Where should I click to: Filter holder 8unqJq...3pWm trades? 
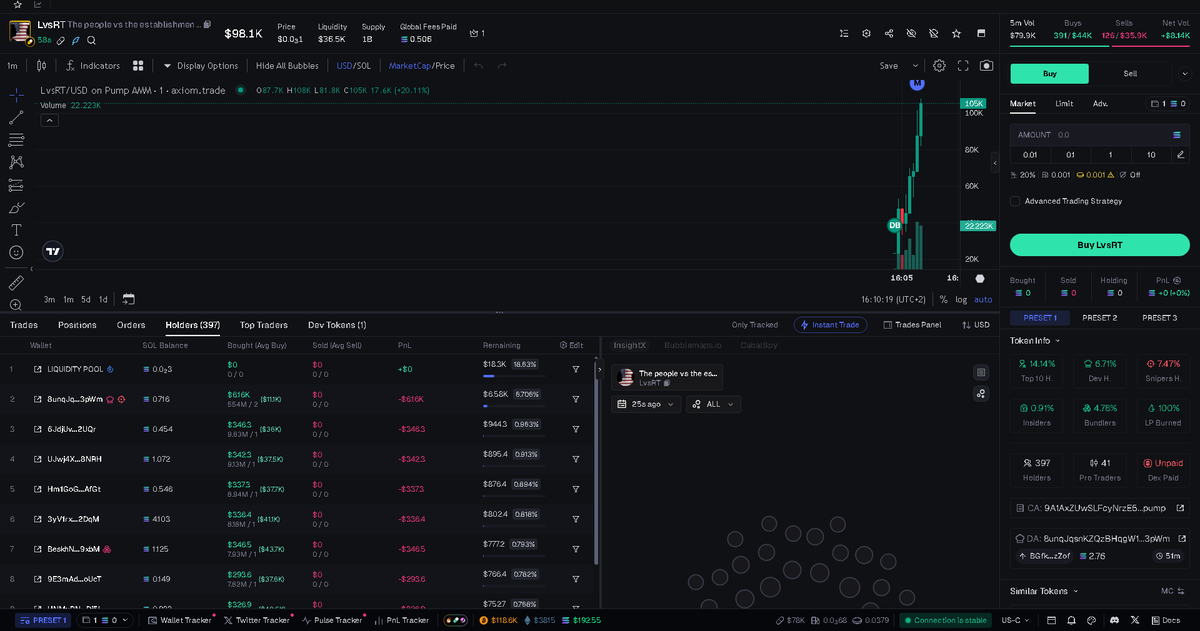point(576,399)
